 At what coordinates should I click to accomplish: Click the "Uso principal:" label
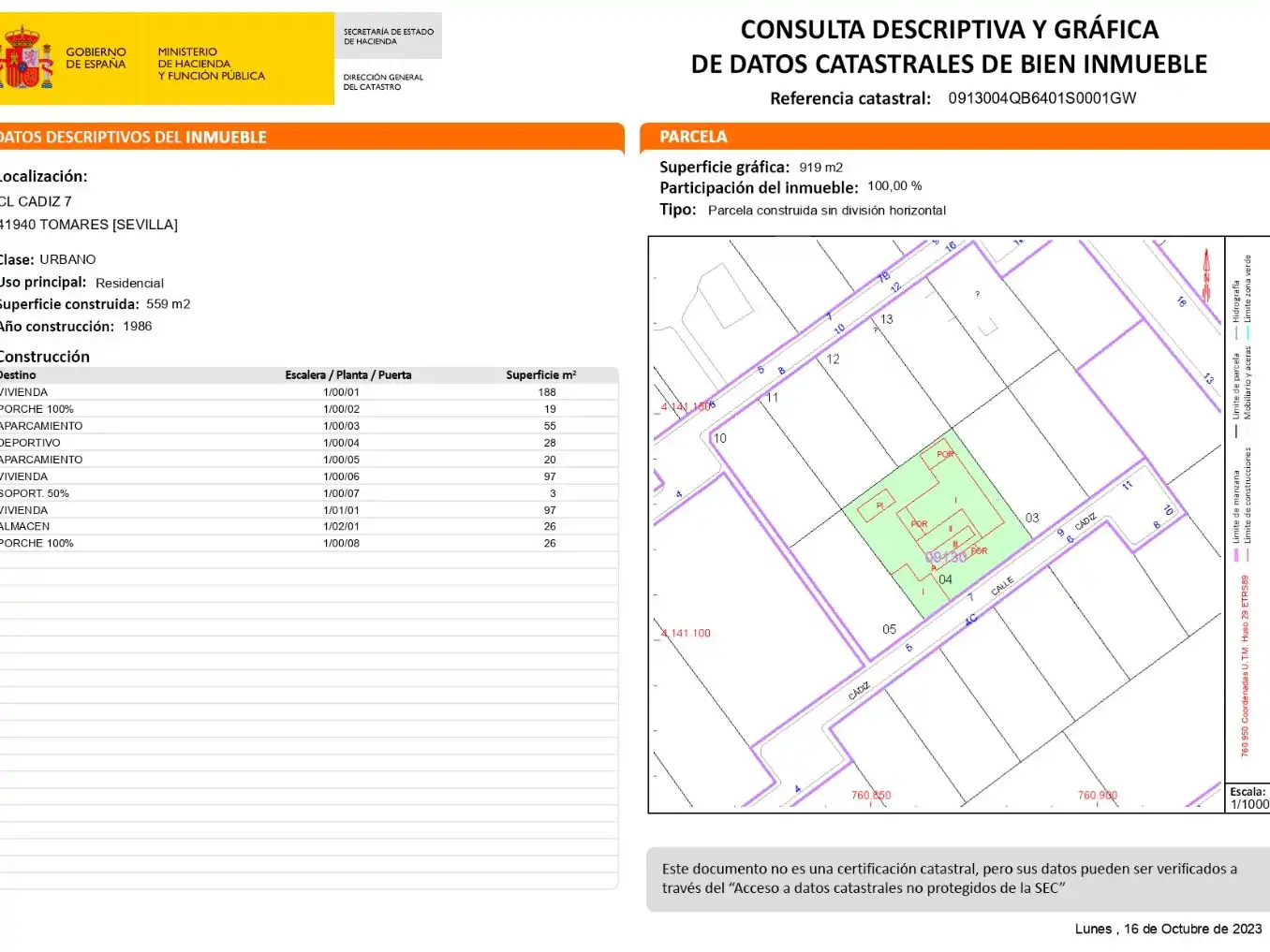(43, 283)
